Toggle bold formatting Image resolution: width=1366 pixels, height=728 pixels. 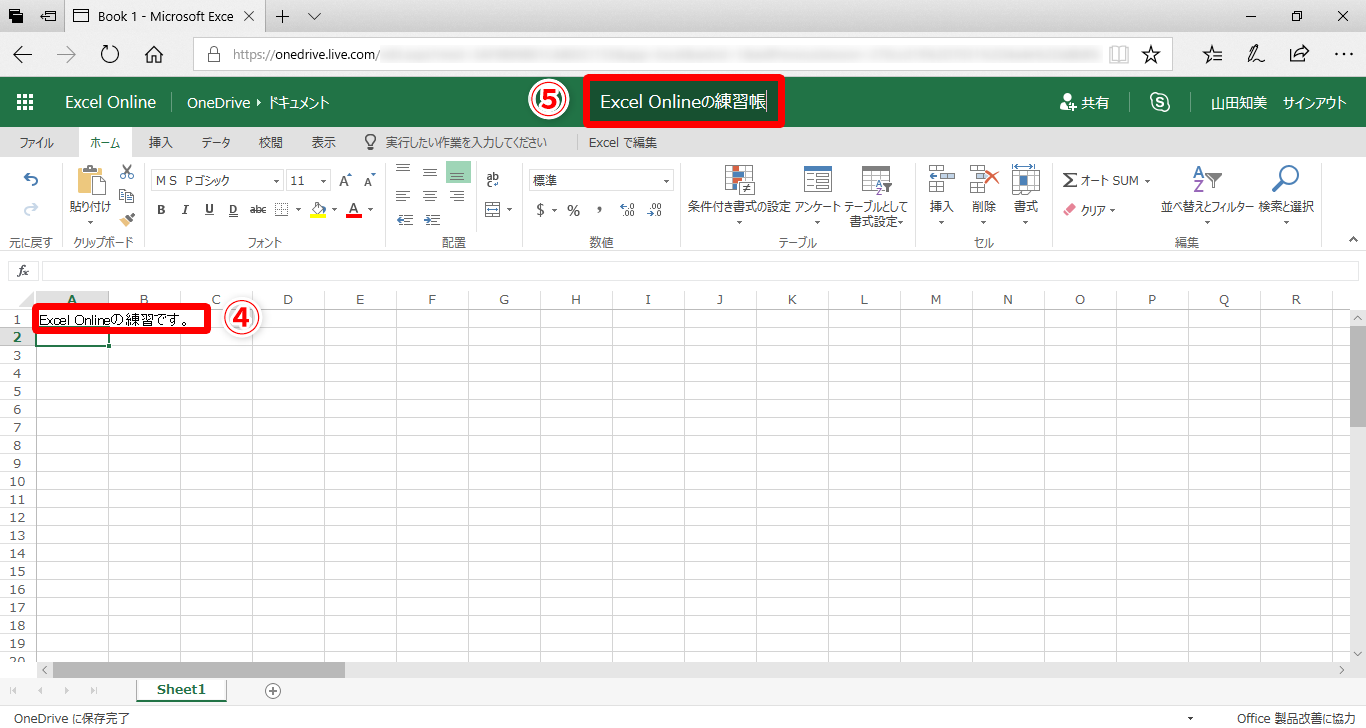click(161, 210)
